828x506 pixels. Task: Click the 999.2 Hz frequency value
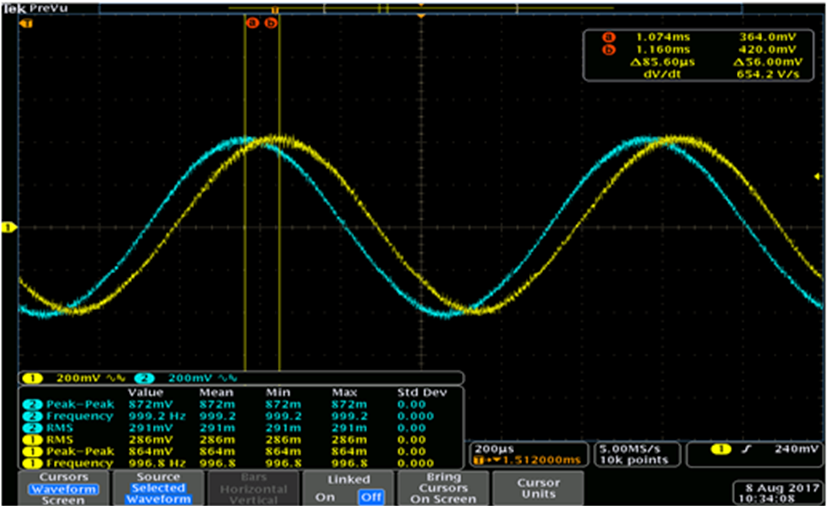(157, 416)
